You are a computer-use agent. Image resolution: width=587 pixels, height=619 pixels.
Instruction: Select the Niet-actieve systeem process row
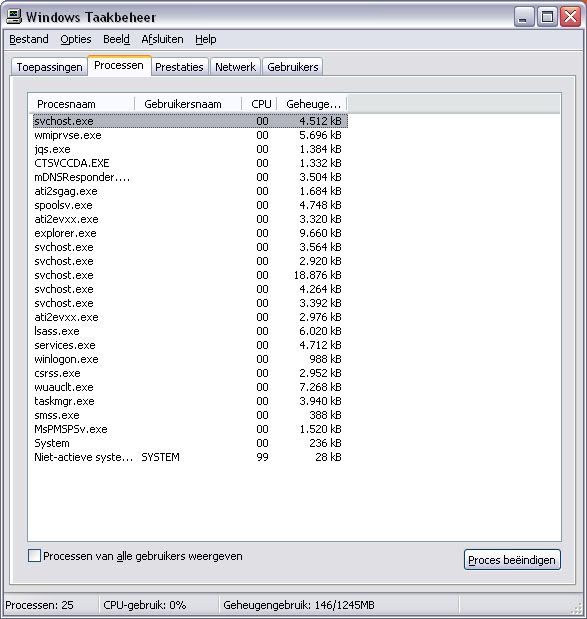190,457
